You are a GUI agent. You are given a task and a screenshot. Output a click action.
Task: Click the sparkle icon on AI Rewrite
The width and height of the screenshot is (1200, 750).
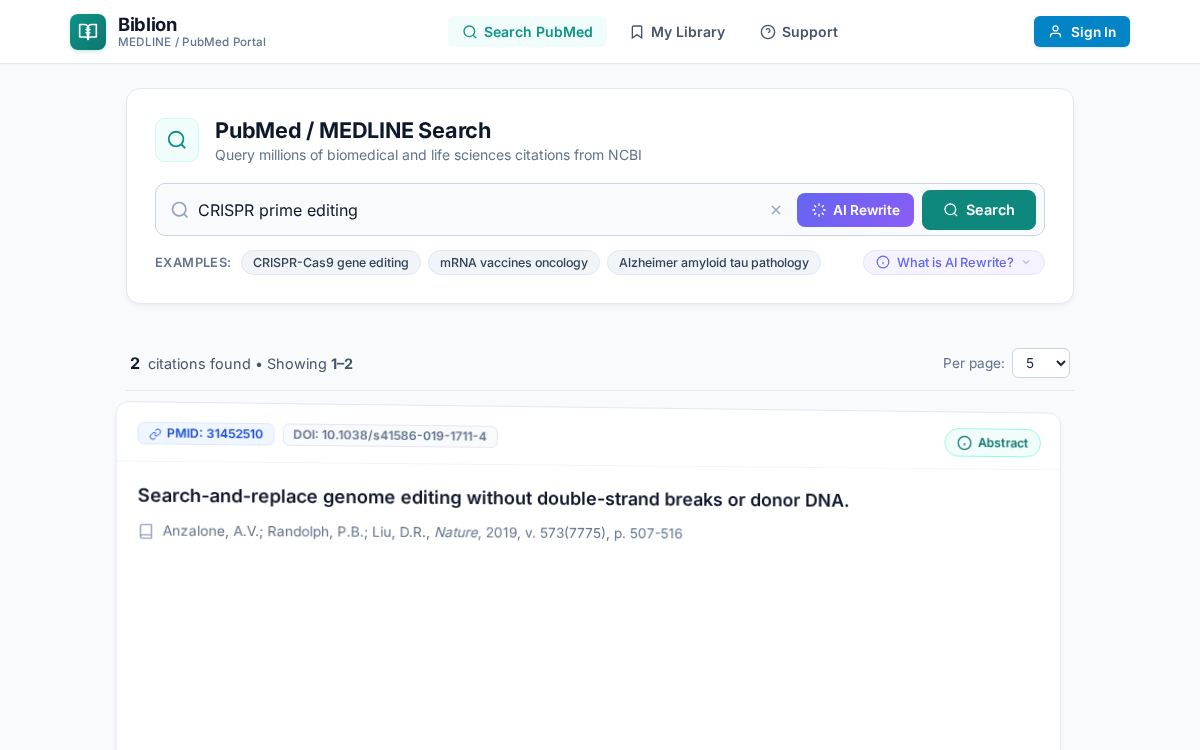click(x=819, y=210)
